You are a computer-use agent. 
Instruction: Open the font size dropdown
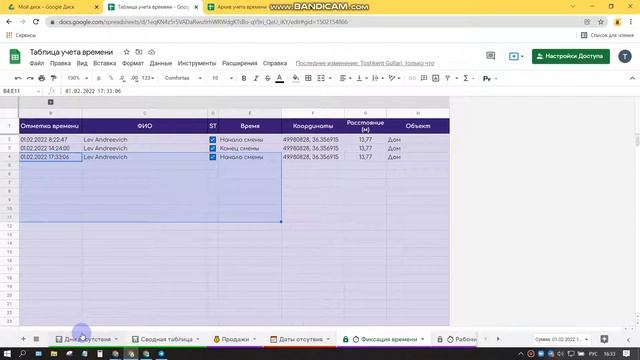click(x=222, y=78)
